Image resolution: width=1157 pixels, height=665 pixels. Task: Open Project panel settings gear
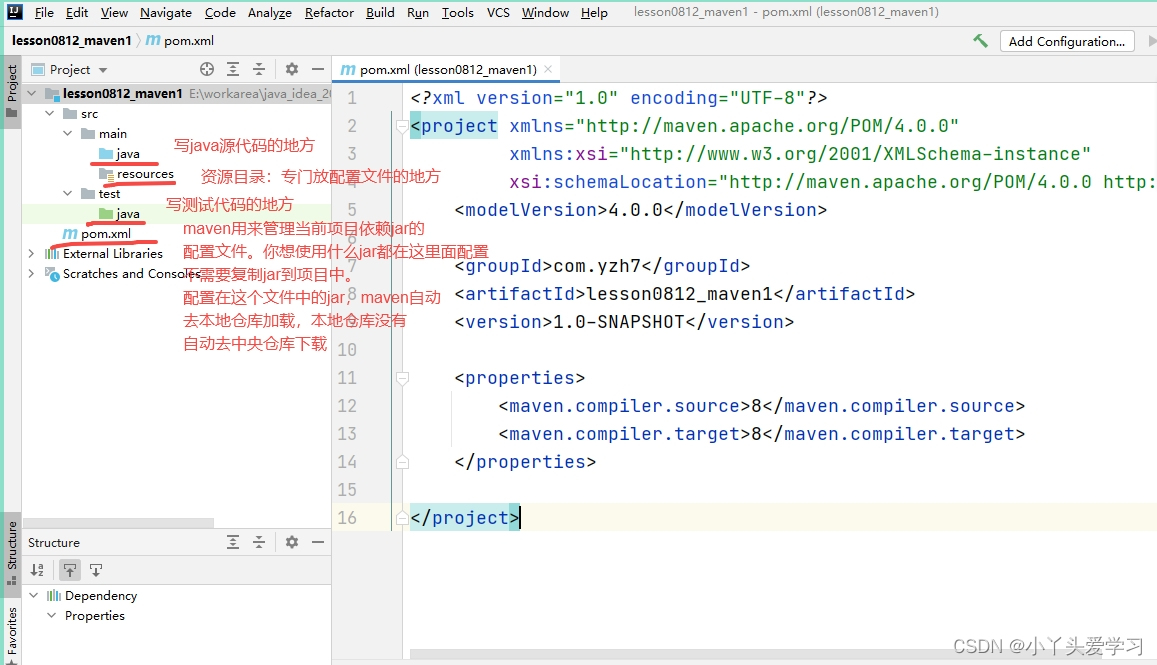292,69
